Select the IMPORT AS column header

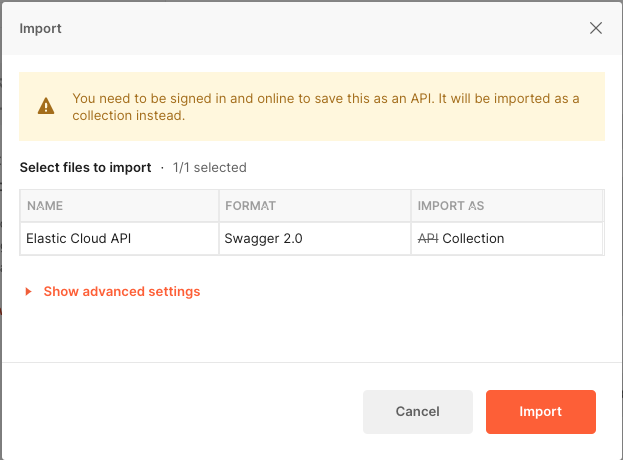point(451,206)
